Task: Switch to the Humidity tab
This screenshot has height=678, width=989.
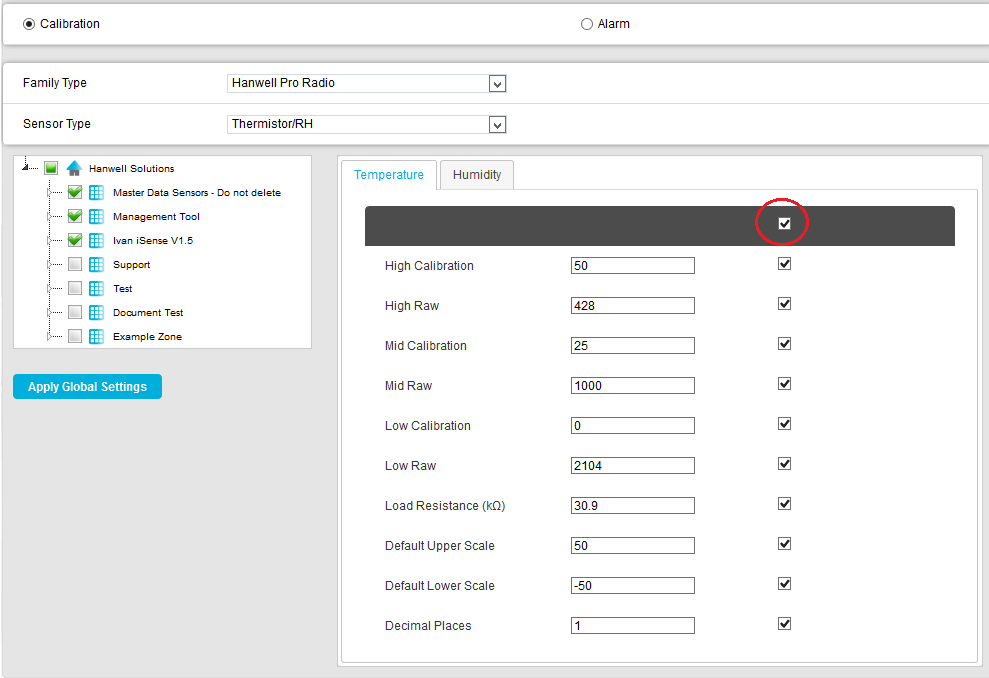Action: (477, 175)
